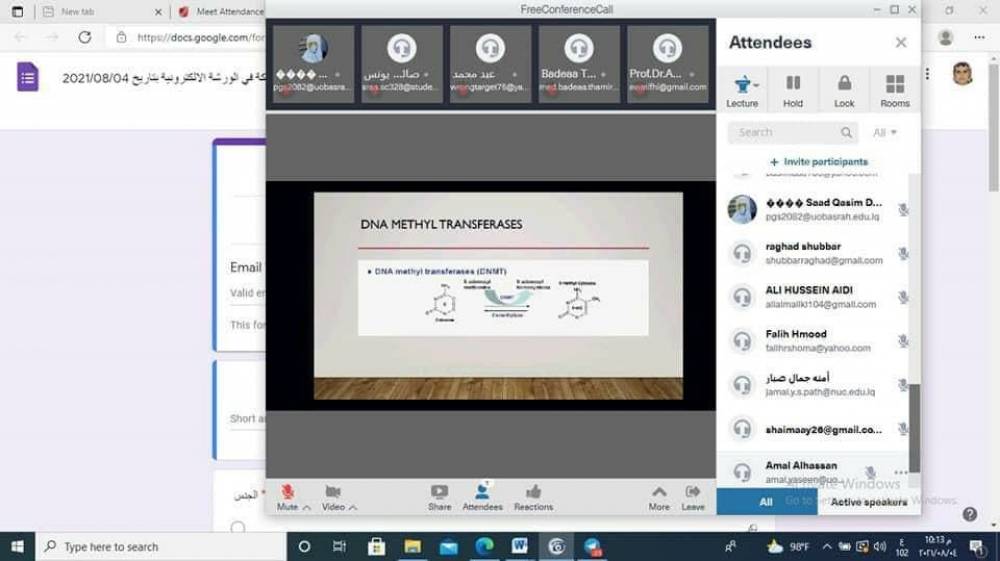Open the Attendees panel icon

tap(482, 492)
